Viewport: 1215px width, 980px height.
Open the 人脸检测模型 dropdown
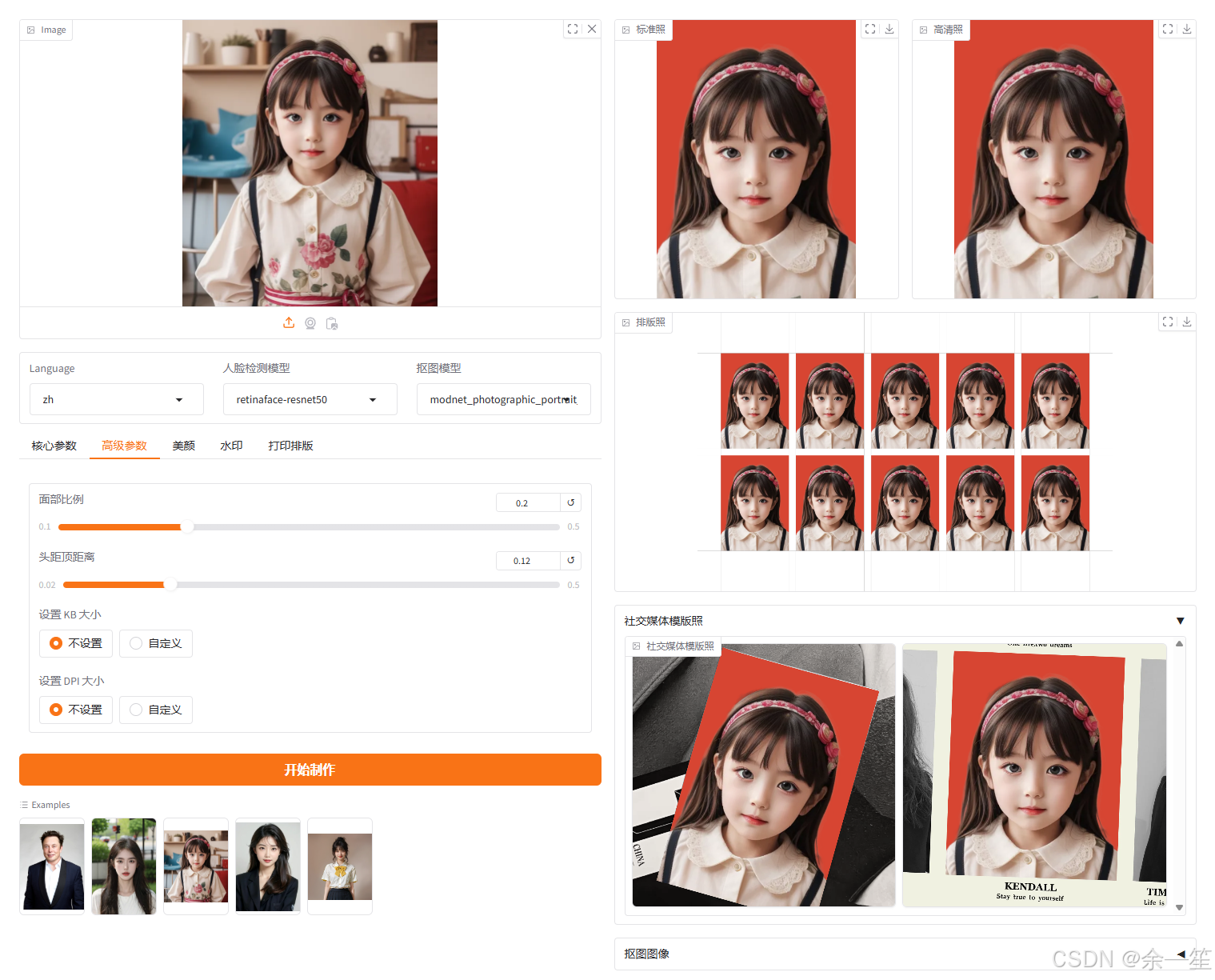(x=310, y=399)
